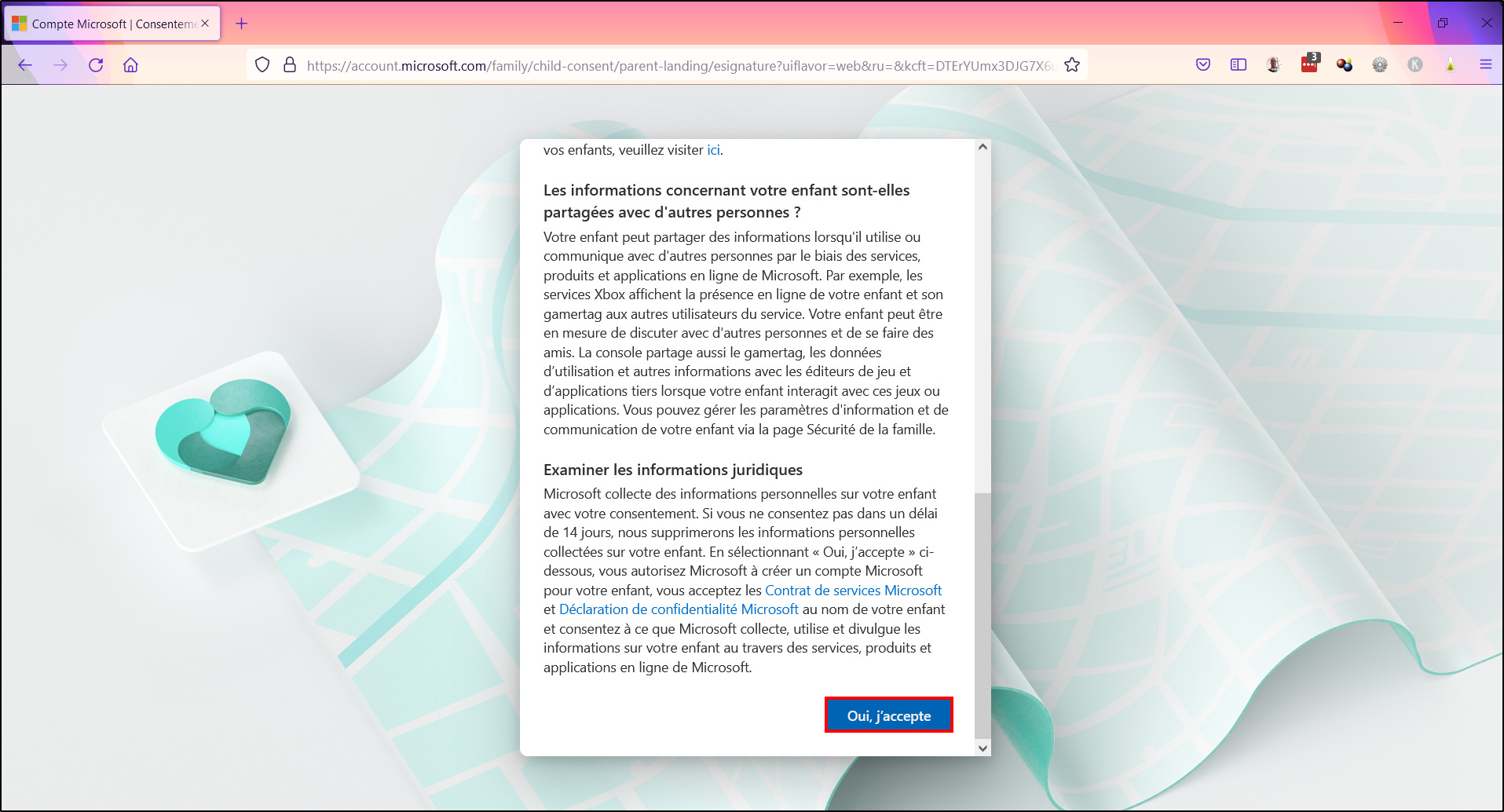Screen dimensions: 1504x812
Task: Select the Compte Microsoft Consentement tab
Action: click(113, 24)
